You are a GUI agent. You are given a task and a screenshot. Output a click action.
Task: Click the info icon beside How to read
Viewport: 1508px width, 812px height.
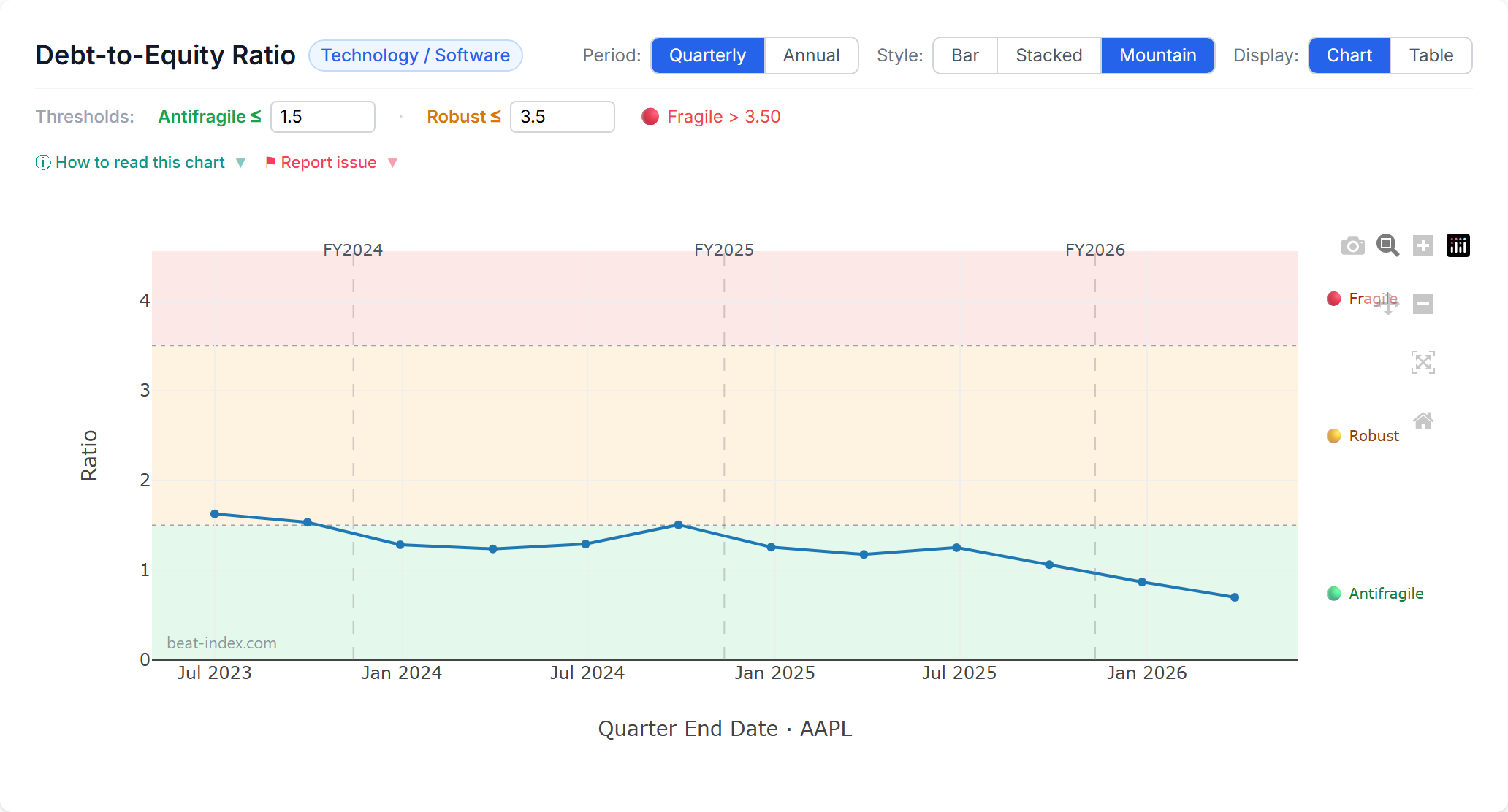coord(43,162)
